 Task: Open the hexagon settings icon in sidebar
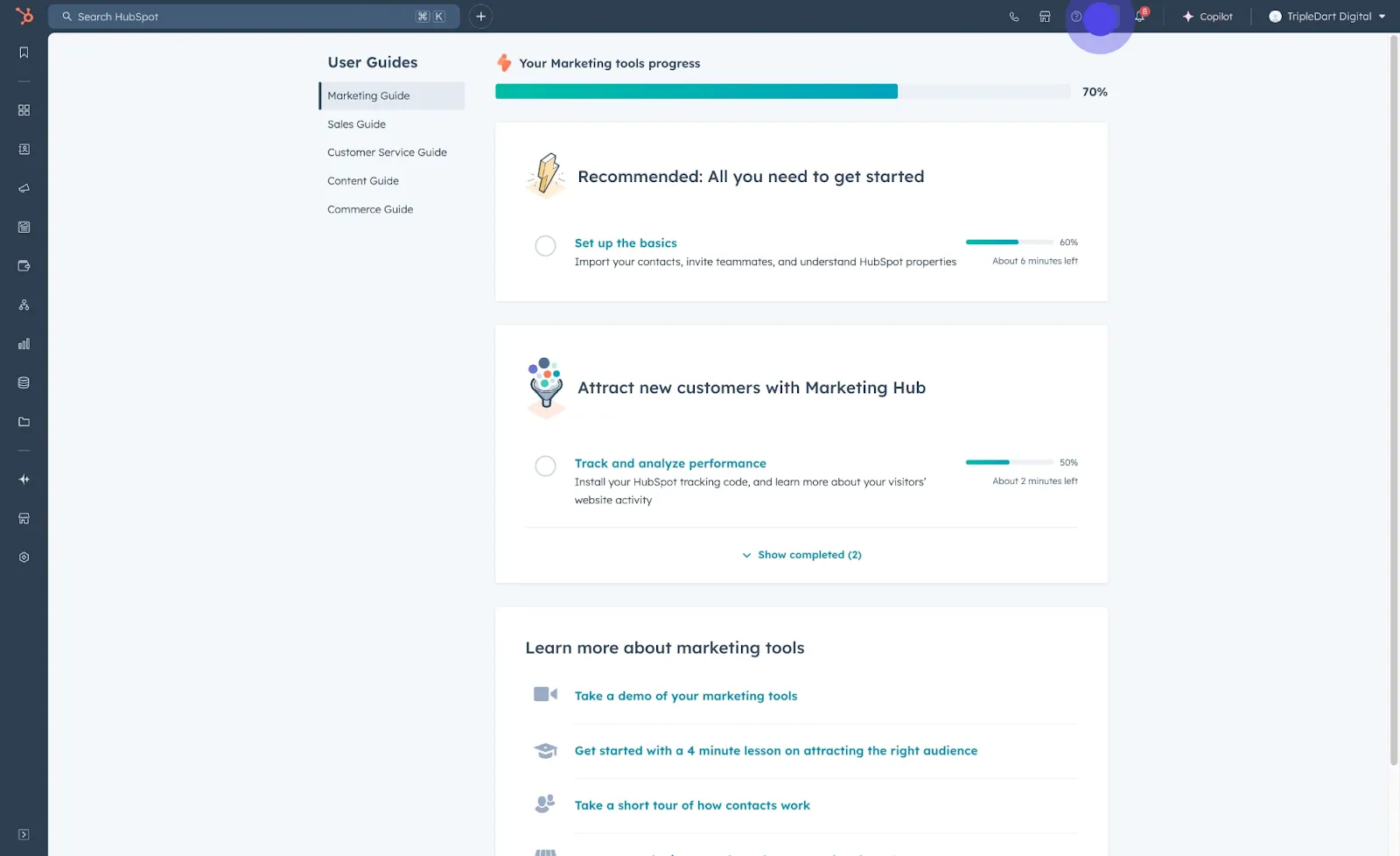click(x=24, y=558)
